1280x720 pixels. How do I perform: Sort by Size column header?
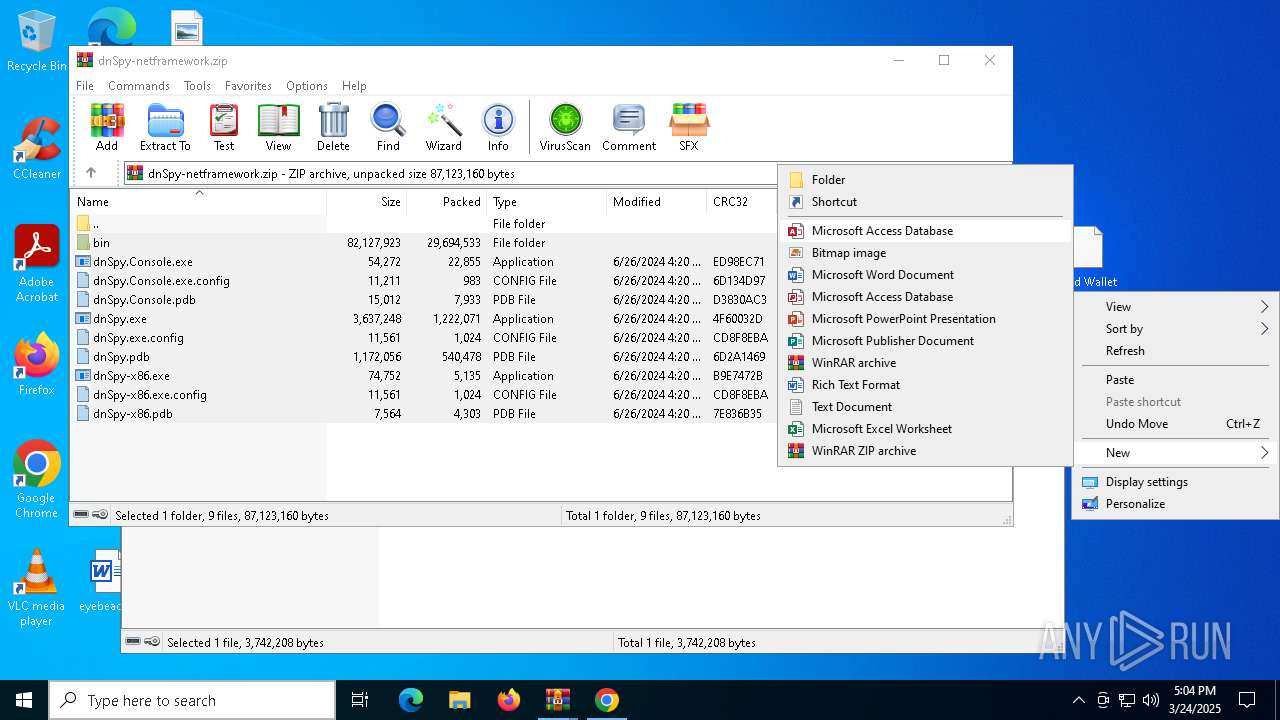point(366,202)
